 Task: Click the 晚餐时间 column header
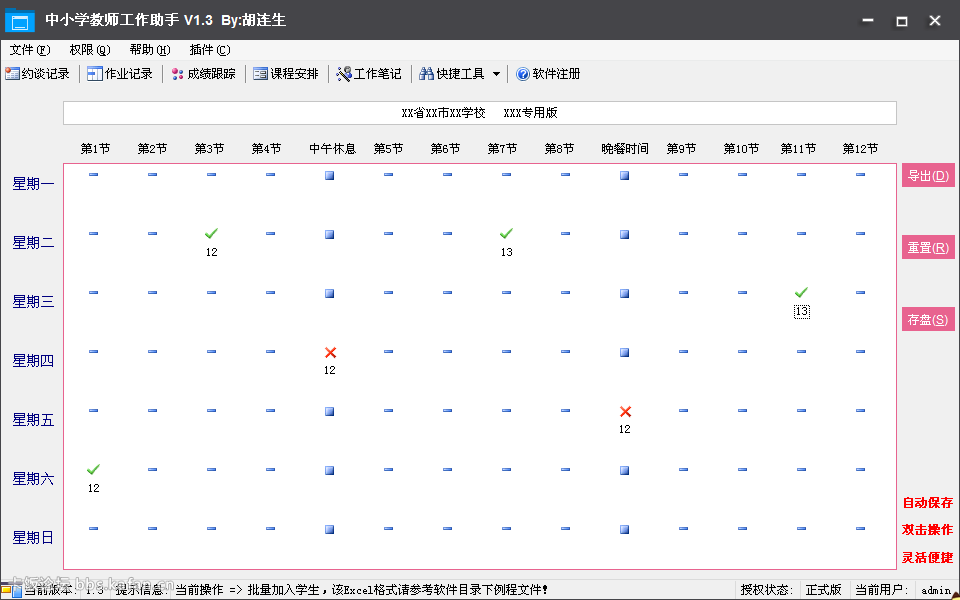pyautogui.click(x=624, y=149)
